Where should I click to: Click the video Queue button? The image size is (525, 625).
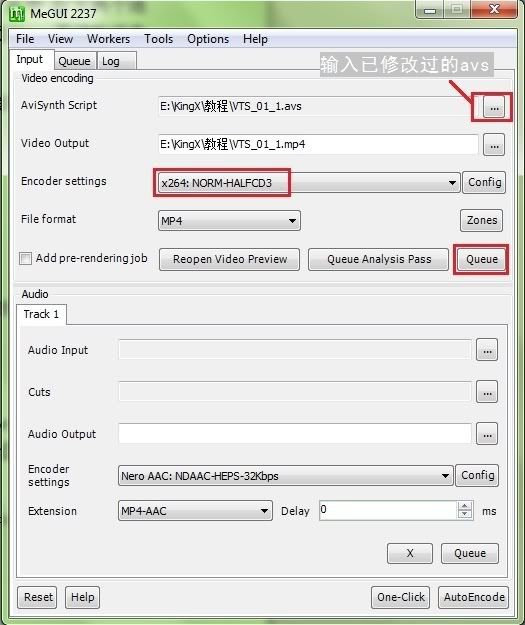click(x=482, y=259)
